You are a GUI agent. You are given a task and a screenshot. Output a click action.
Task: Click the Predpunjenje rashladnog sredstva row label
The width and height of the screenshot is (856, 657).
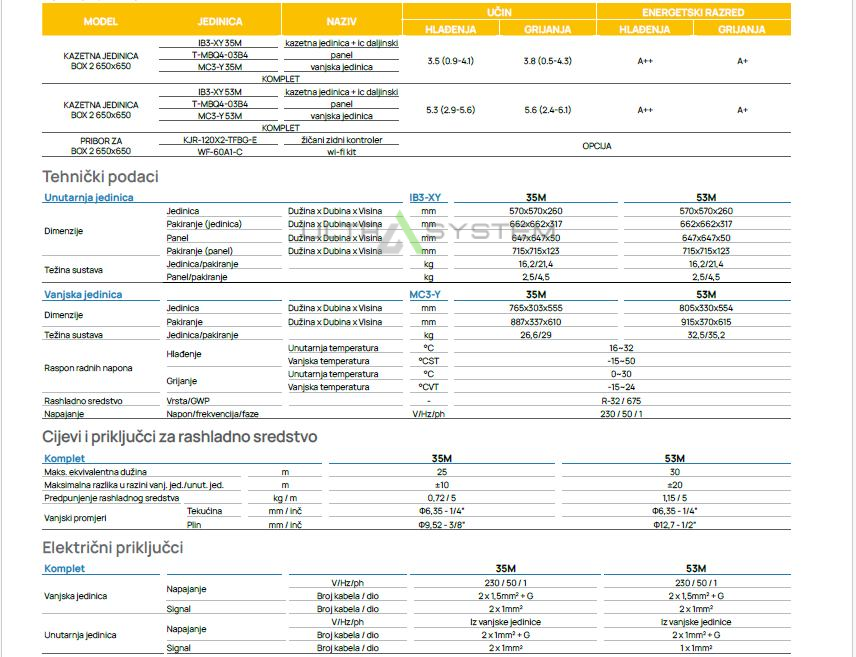pyautogui.click(x=111, y=497)
